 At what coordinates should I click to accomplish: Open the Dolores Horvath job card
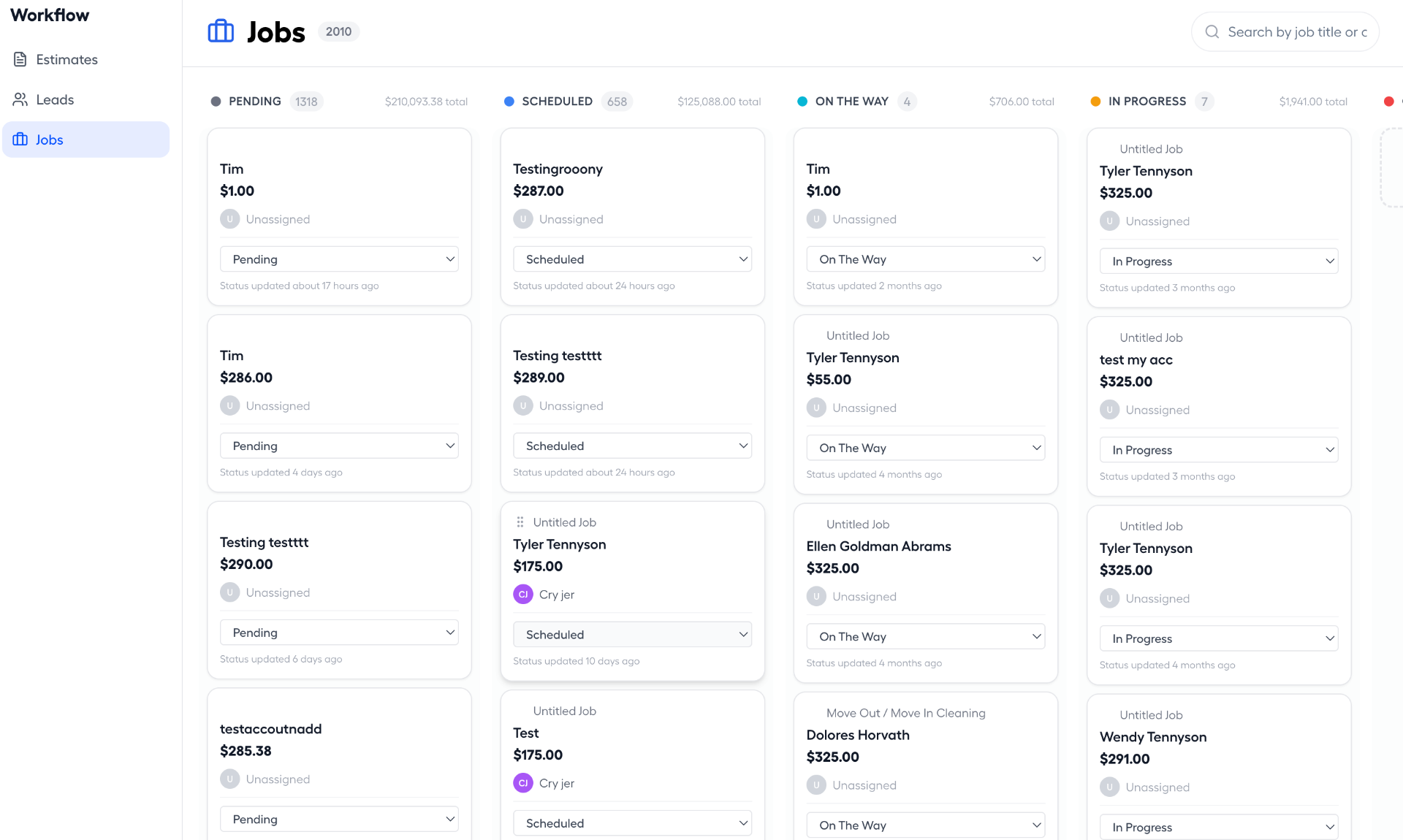tap(925, 765)
